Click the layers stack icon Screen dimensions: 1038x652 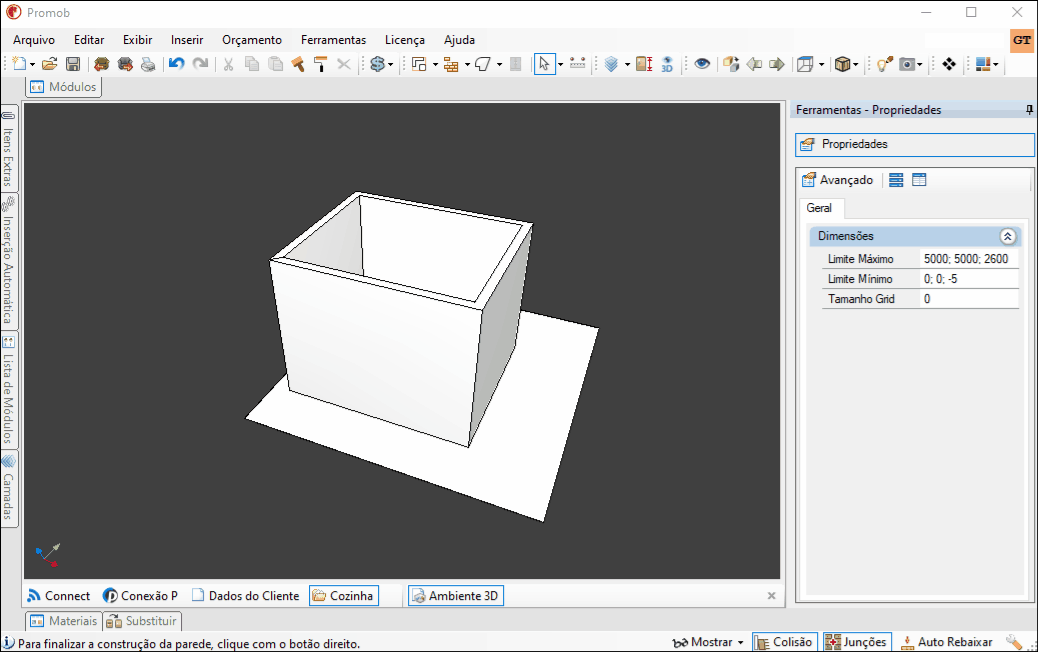click(612, 64)
